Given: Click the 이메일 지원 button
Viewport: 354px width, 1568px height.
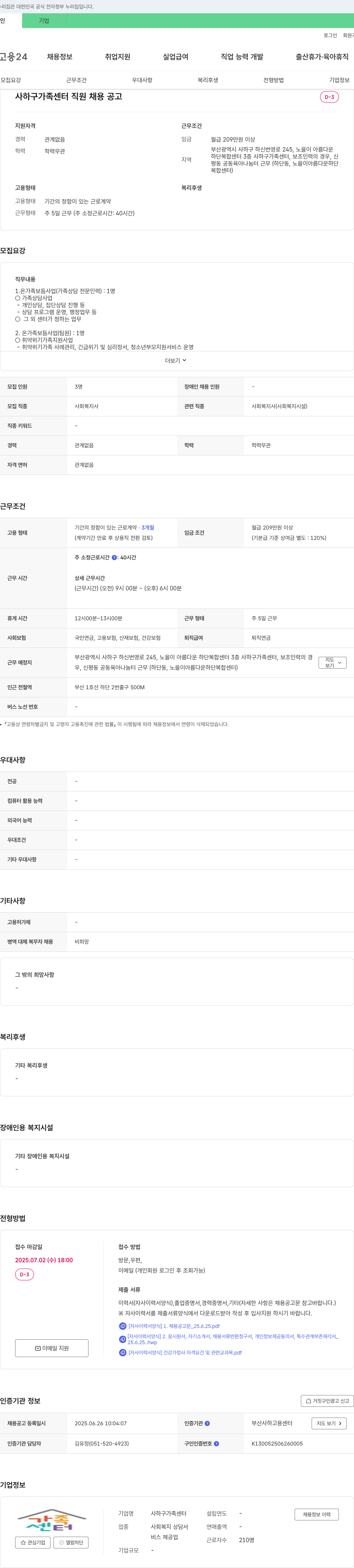Looking at the screenshot, I should (x=52, y=1347).
